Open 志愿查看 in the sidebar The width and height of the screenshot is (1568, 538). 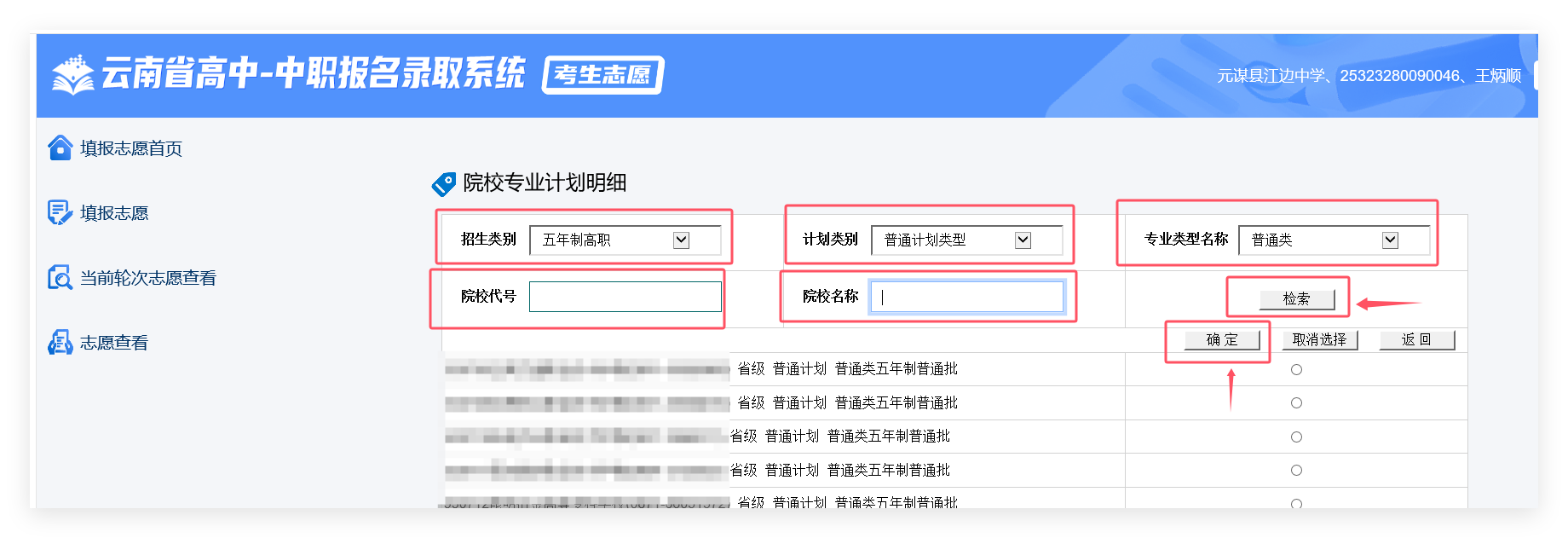[x=113, y=343]
